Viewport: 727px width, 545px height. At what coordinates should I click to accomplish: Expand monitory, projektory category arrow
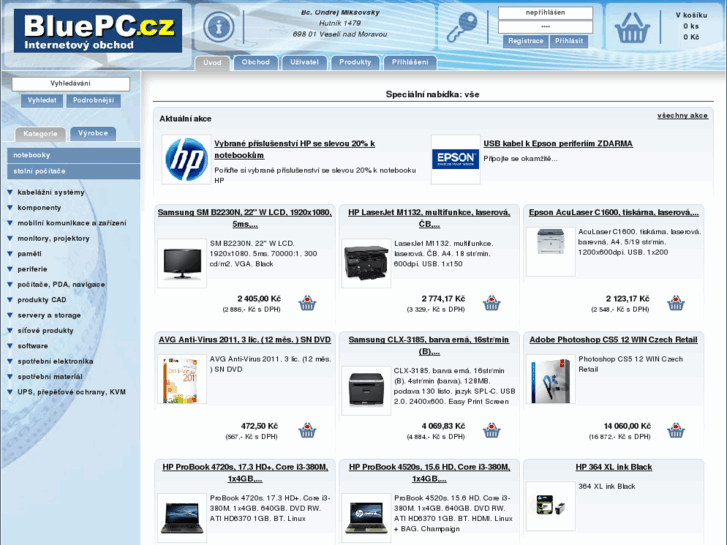coord(10,238)
